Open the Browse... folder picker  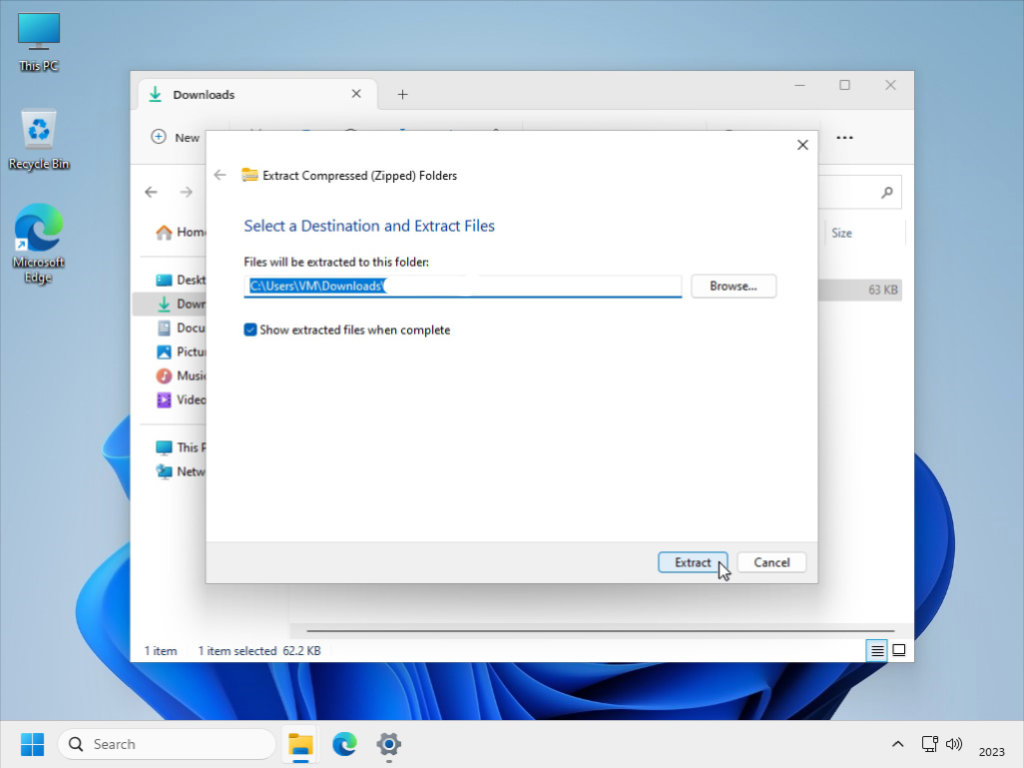(733, 286)
